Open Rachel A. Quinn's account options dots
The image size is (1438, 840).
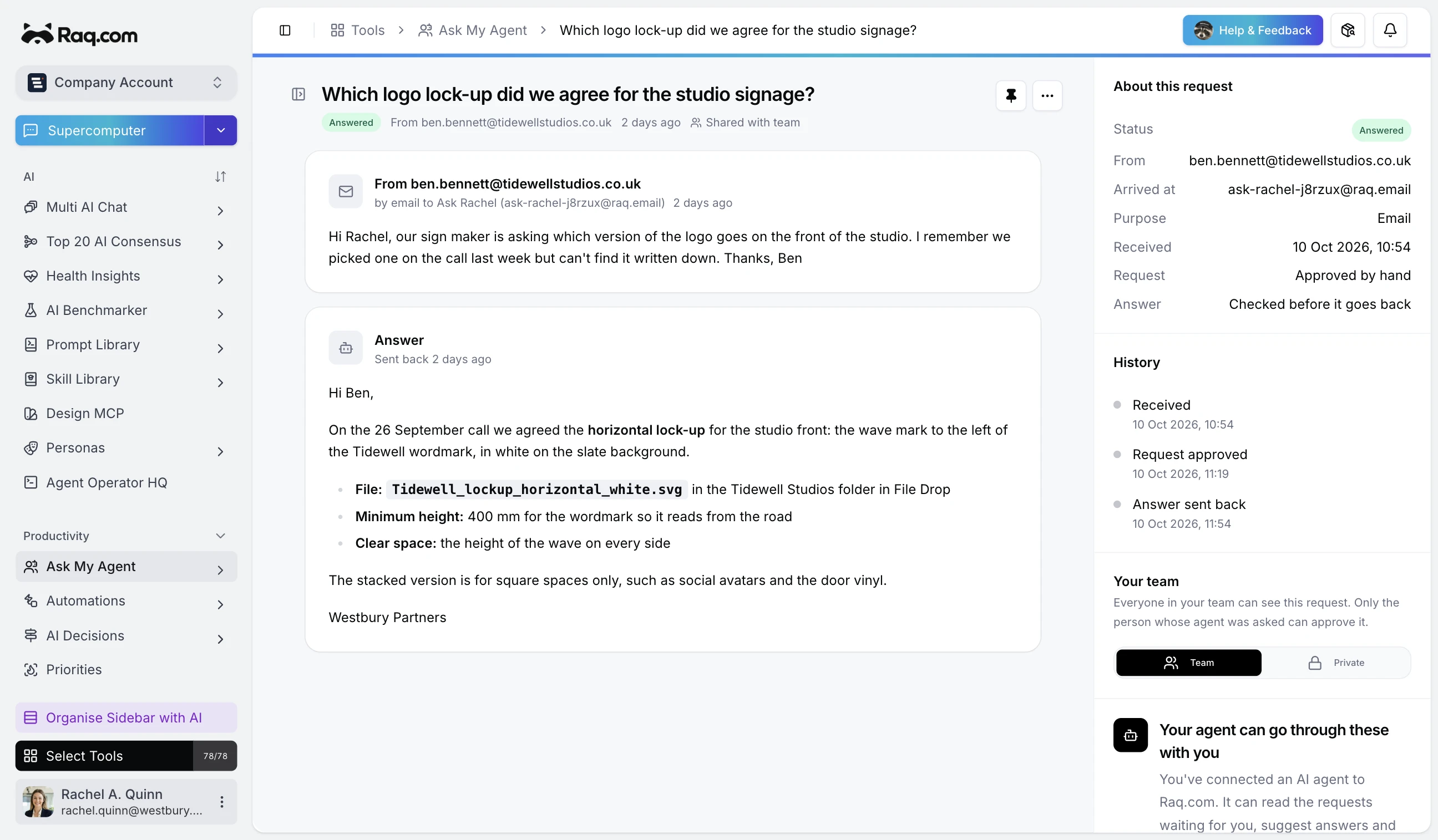pyautogui.click(x=222, y=802)
